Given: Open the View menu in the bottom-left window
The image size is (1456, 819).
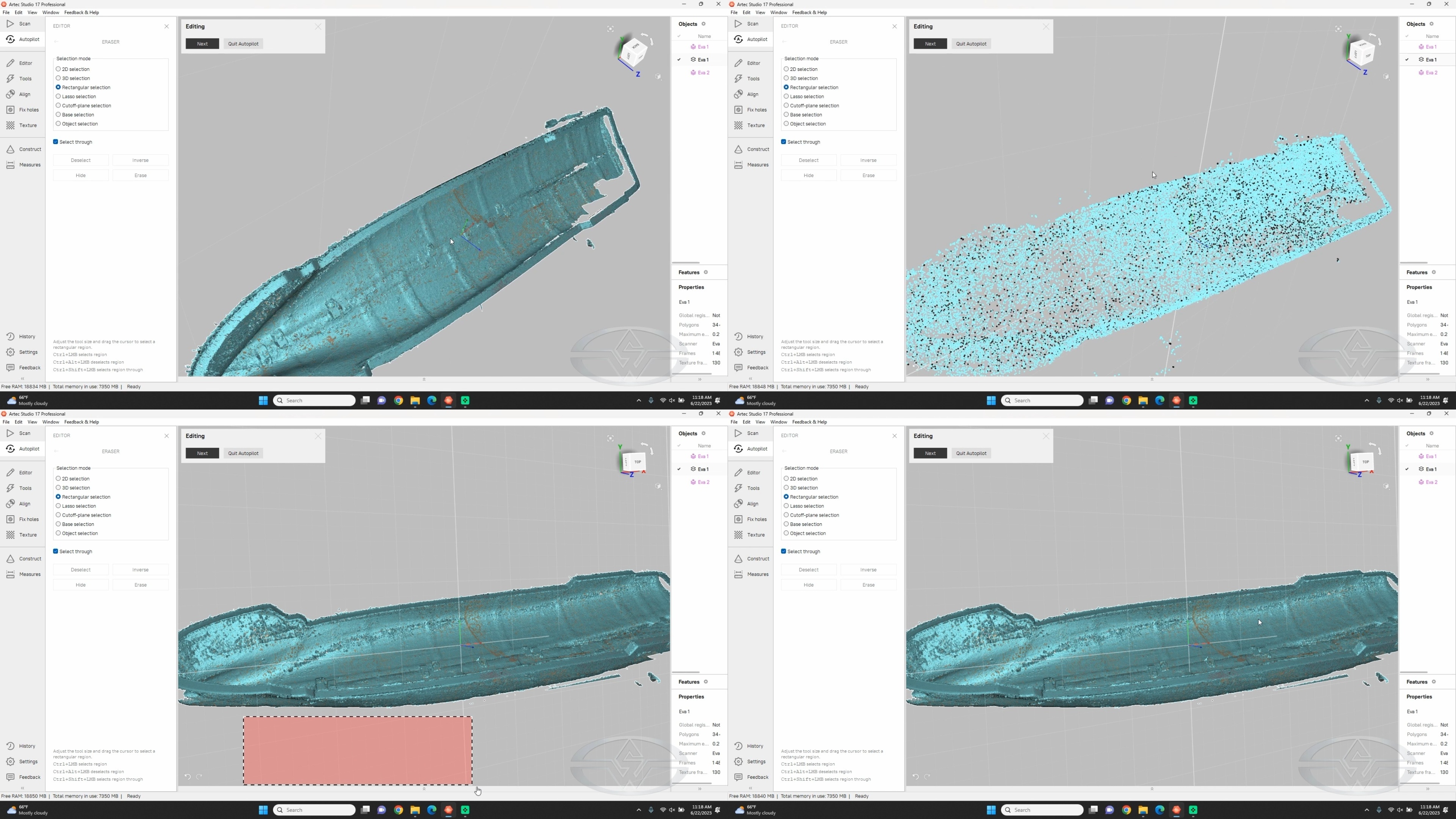Looking at the screenshot, I should pyautogui.click(x=32, y=422).
